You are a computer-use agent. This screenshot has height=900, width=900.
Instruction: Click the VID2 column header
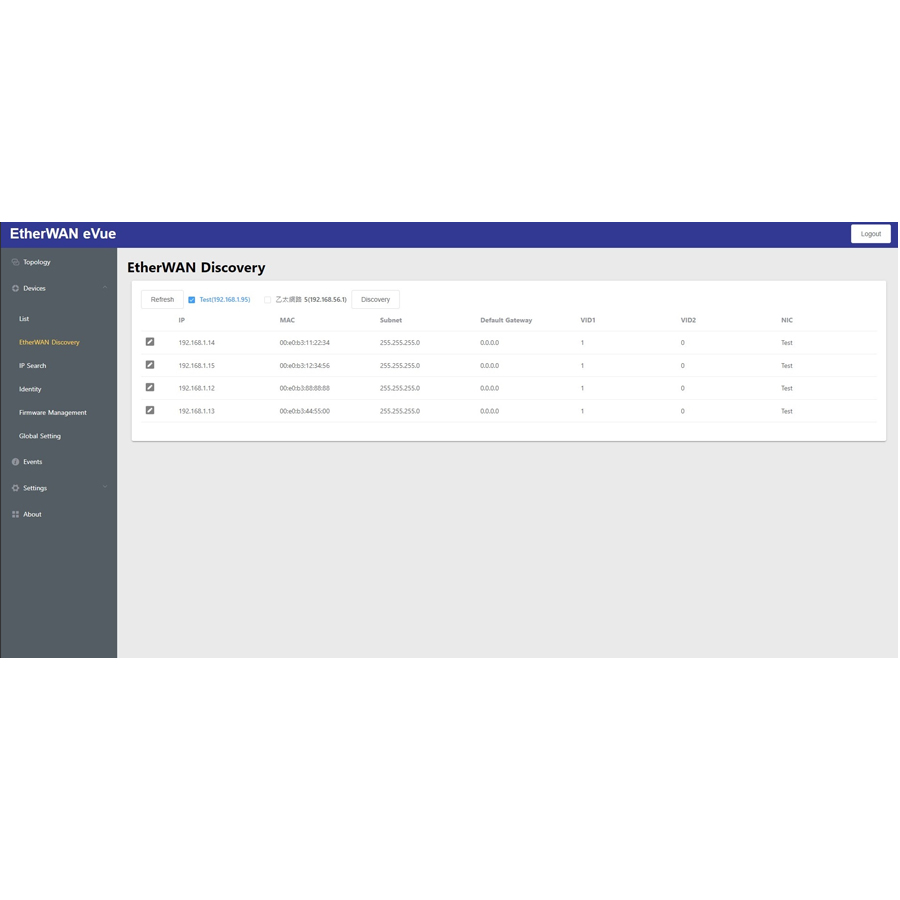pyautogui.click(x=688, y=320)
